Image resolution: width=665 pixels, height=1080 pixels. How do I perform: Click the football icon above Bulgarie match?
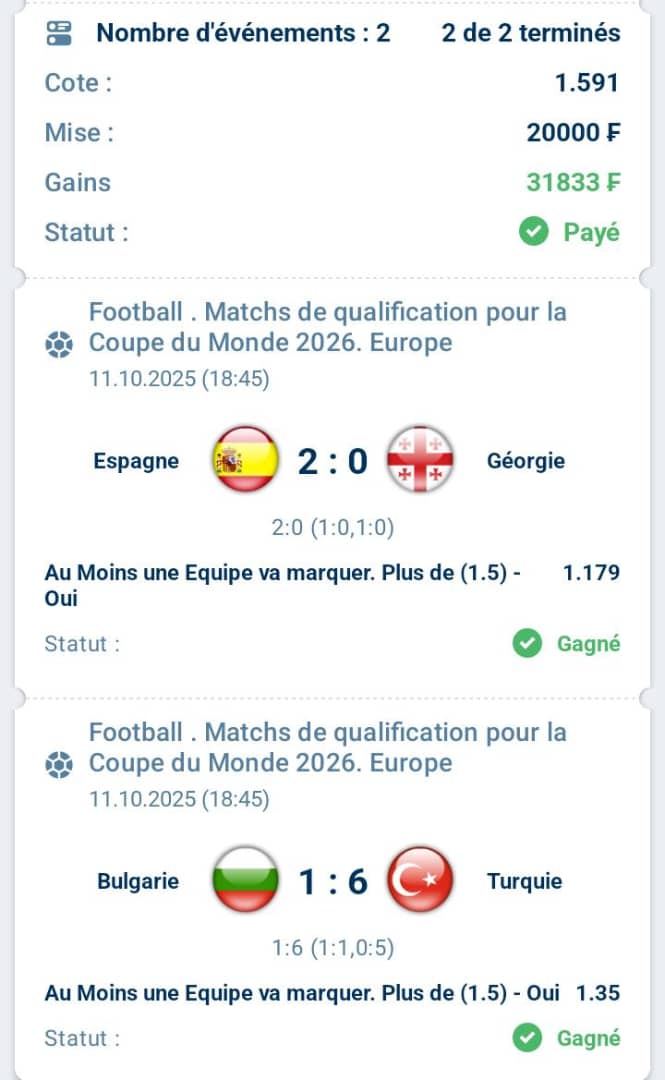(x=59, y=765)
